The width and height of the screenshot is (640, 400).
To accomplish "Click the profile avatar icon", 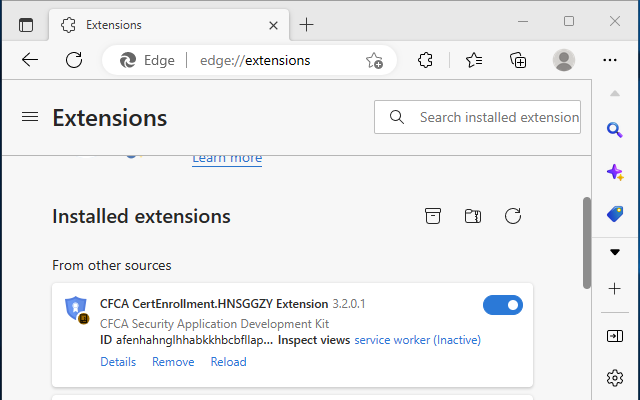I will tap(564, 60).
